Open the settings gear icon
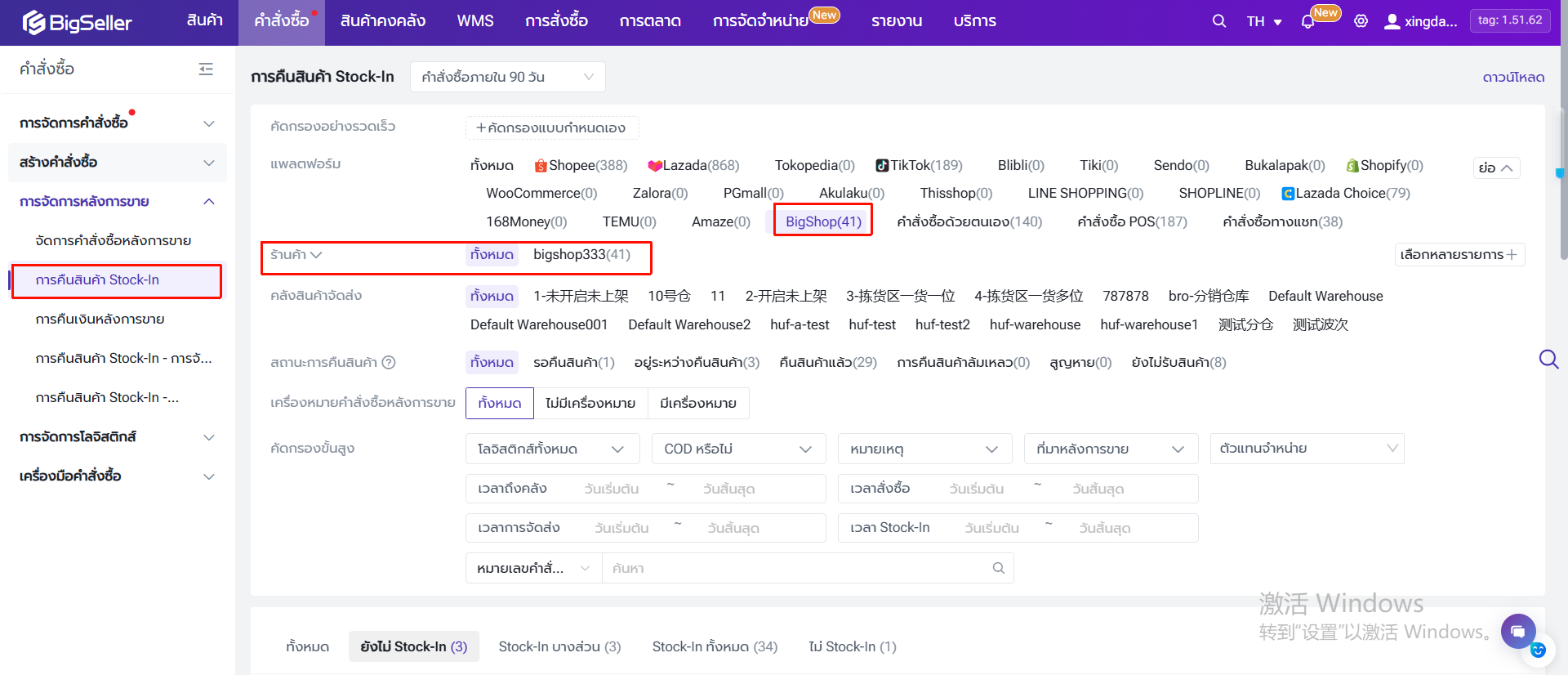 [x=1361, y=21]
